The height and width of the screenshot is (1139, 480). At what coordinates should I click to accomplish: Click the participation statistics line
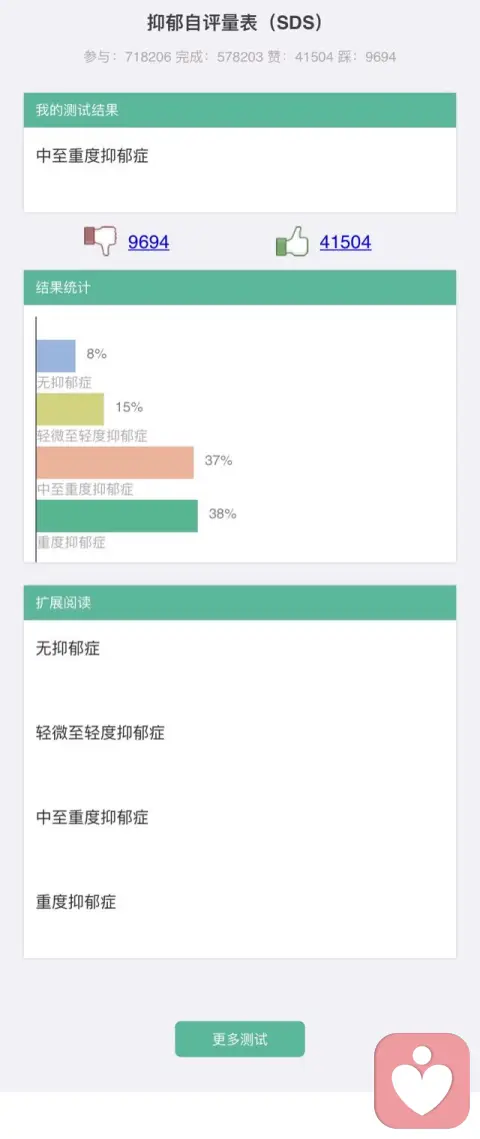(240, 57)
